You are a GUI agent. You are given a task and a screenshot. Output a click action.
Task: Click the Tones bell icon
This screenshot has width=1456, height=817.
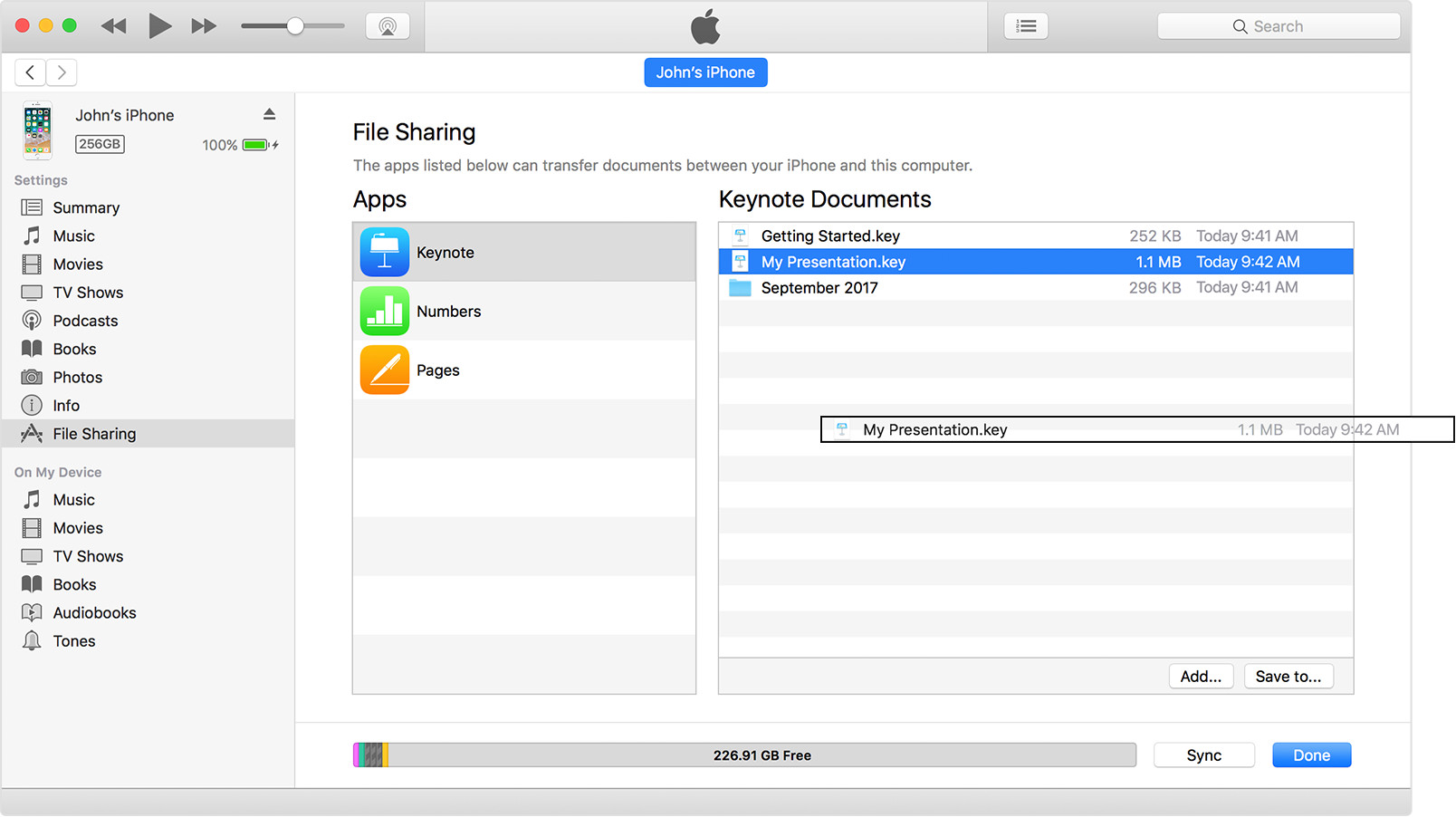[x=32, y=640]
